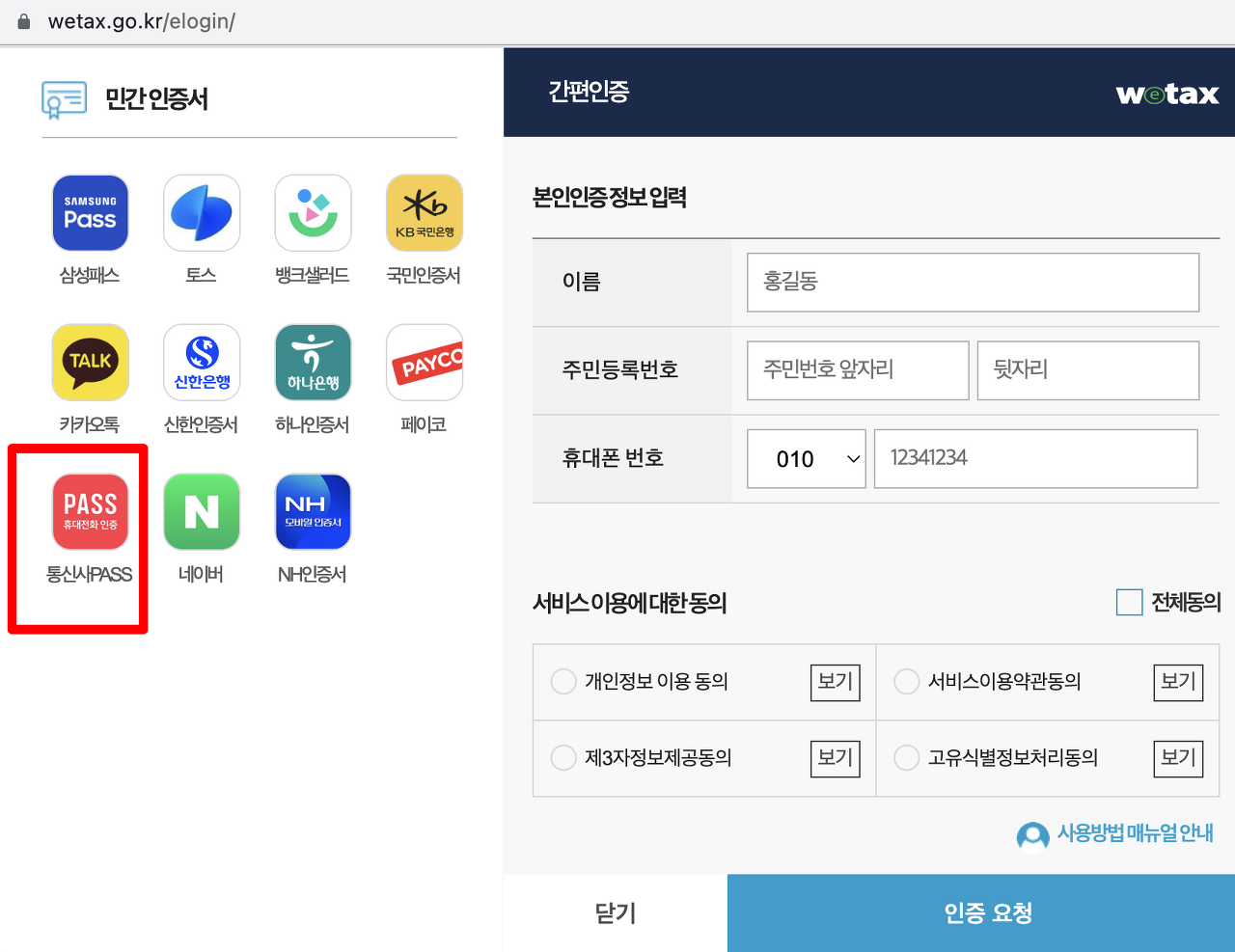Click the NH인증서 label text
1235x952 pixels.
(x=313, y=575)
